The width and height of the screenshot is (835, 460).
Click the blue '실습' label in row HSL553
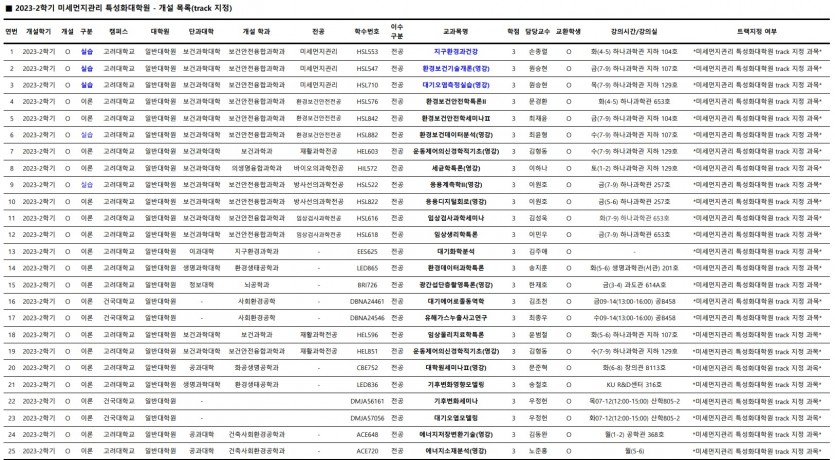click(87, 52)
